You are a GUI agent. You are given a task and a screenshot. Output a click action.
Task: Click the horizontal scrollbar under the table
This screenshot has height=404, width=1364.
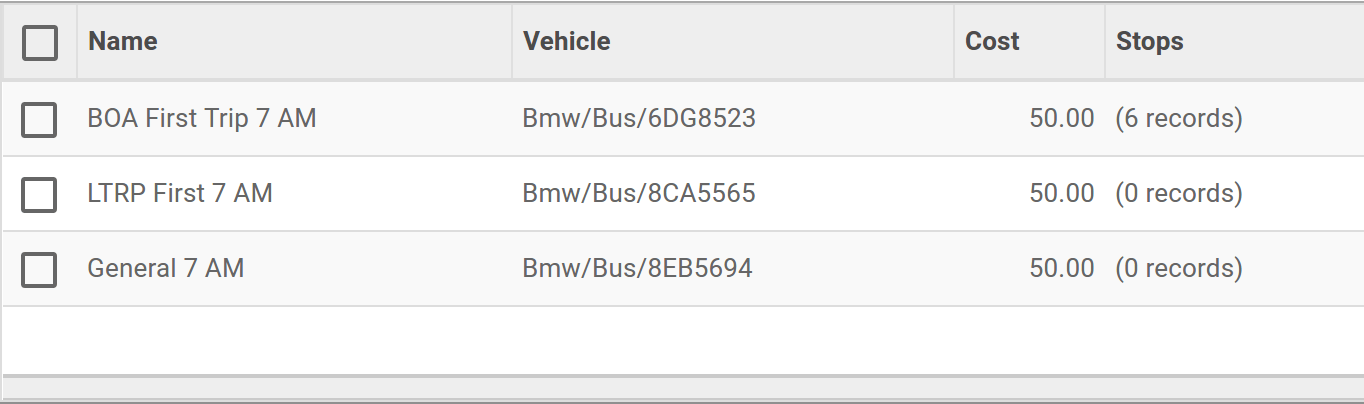coord(682,387)
